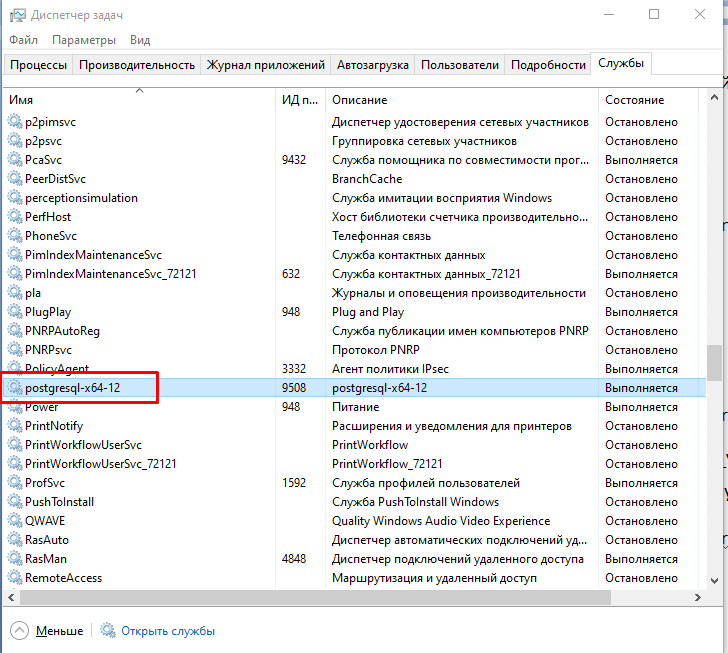Click the services icon beside Открыть службы
Image resolution: width=728 pixels, height=653 pixels.
coord(108,631)
